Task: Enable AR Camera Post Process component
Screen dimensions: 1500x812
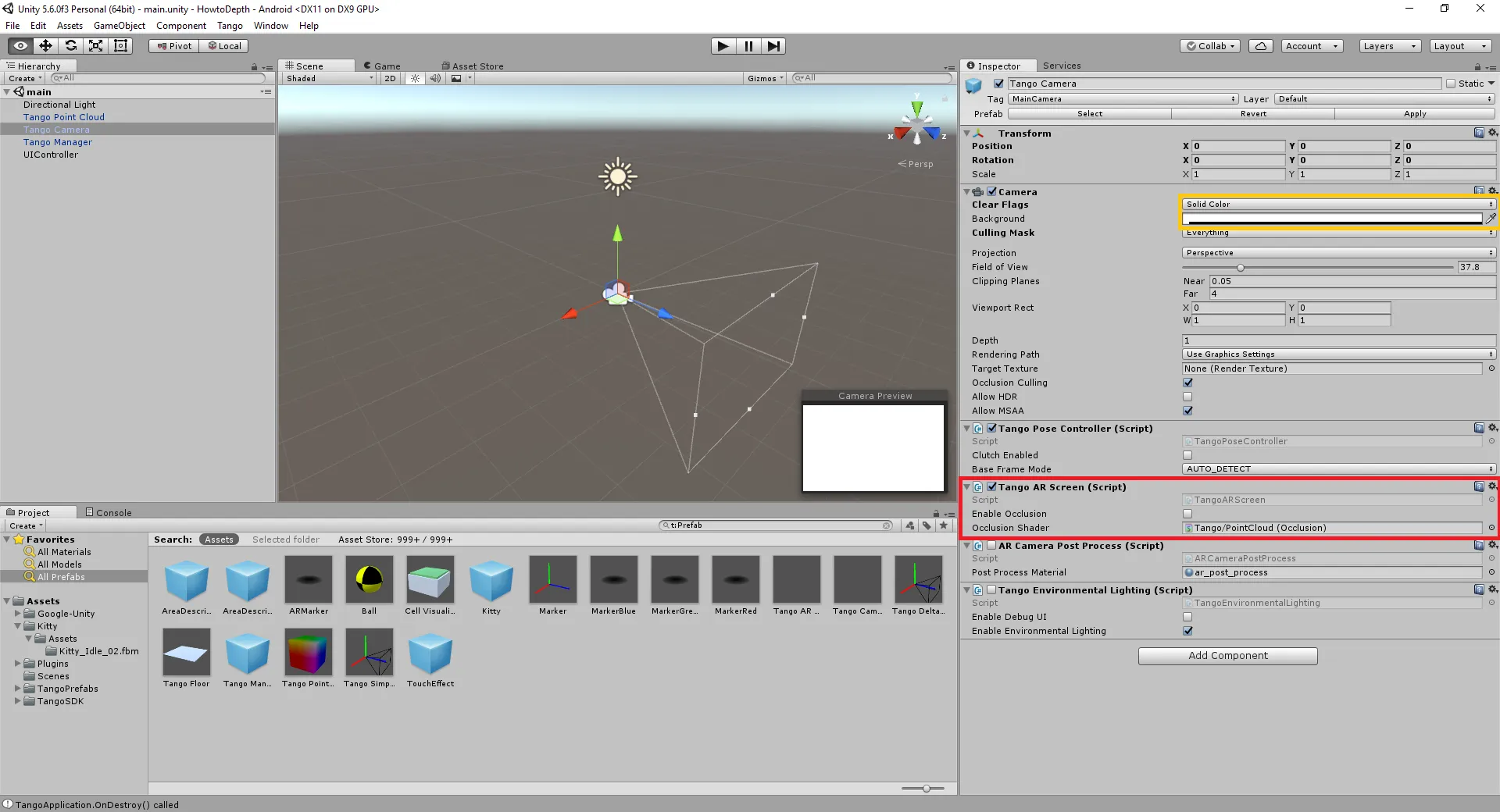Action: click(991, 546)
